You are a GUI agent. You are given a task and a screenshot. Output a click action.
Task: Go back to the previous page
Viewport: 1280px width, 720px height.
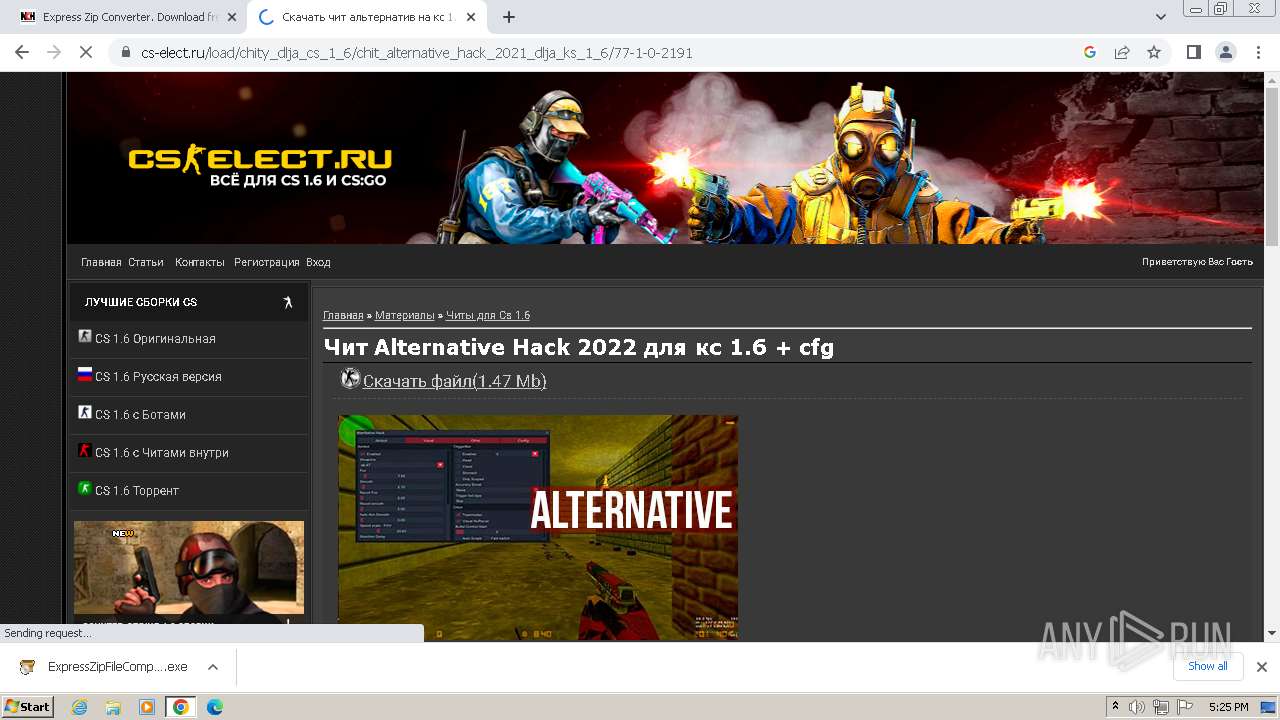[x=22, y=52]
